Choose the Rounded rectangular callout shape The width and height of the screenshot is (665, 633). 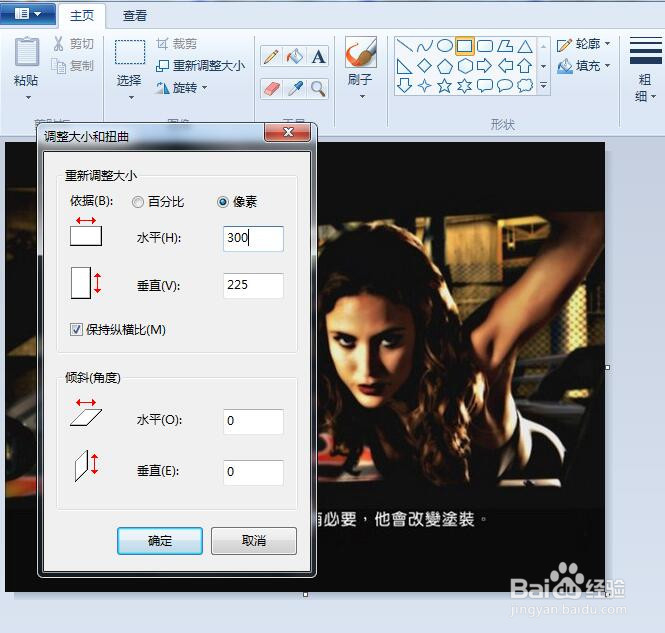(x=485, y=86)
